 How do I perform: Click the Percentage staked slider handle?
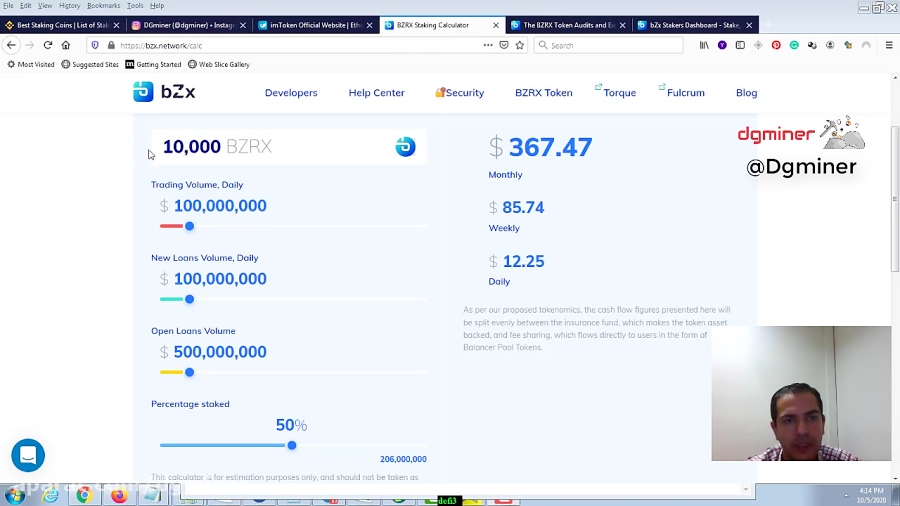(x=292, y=445)
